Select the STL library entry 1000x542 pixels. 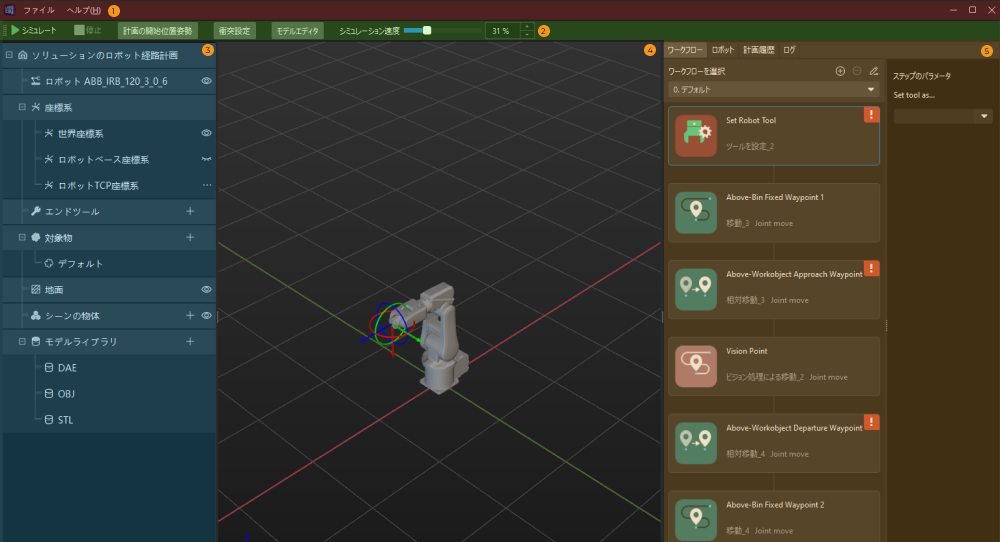[110, 420]
